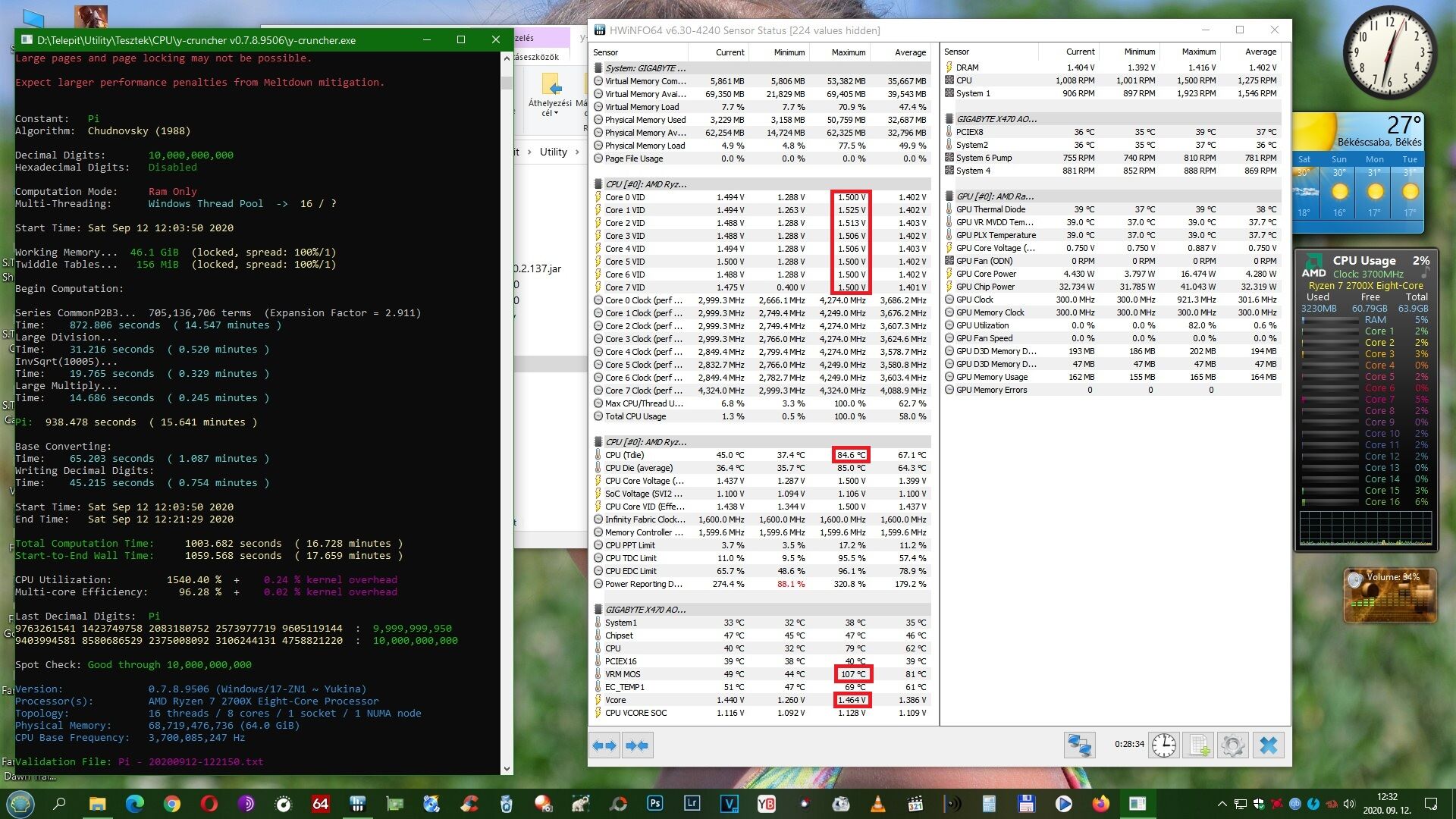Collapse right-pane GIGABYTE X470 AO... sensor group
Image resolution: width=1456 pixels, height=819 pixels.
996,119
